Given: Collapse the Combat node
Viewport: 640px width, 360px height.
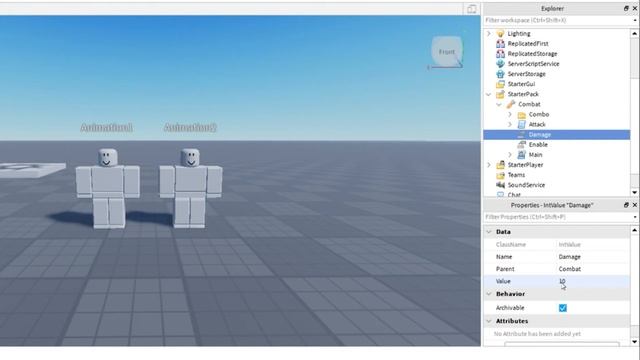Looking at the screenshot, I should [x=499, y=104].
